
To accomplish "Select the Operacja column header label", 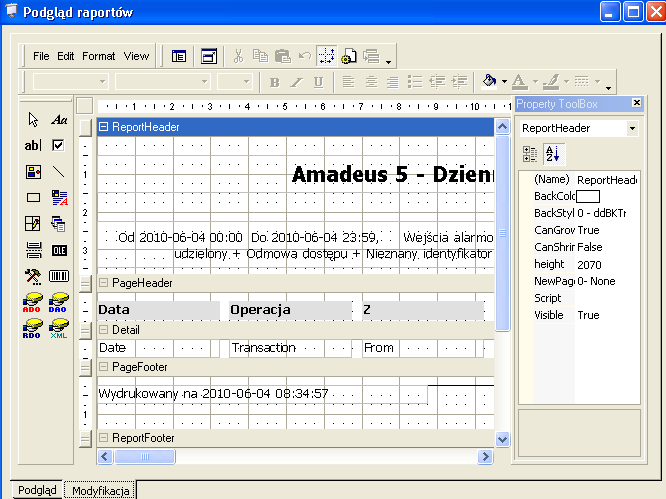I will [291, 310].
